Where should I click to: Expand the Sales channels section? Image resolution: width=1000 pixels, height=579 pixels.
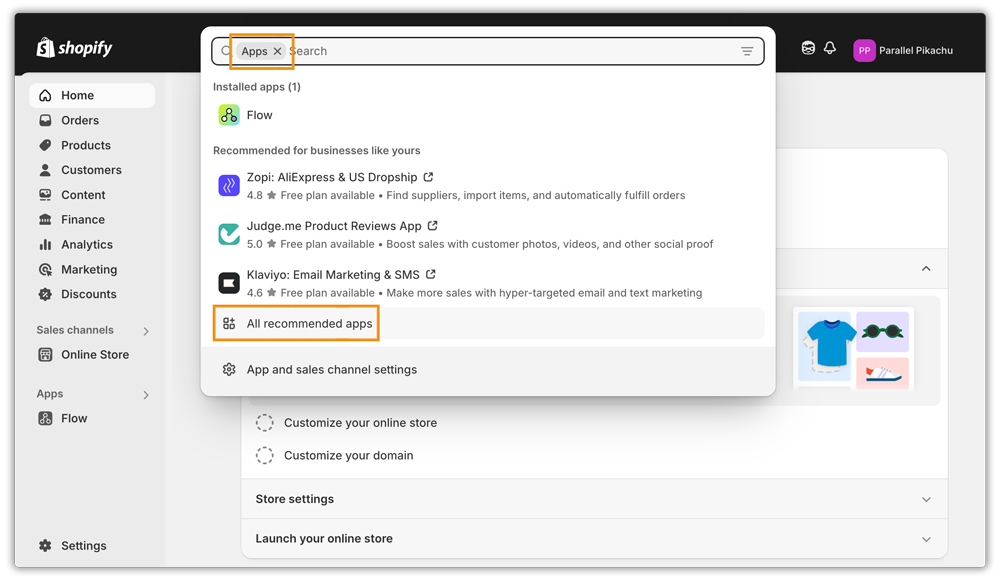click(146, 331)
